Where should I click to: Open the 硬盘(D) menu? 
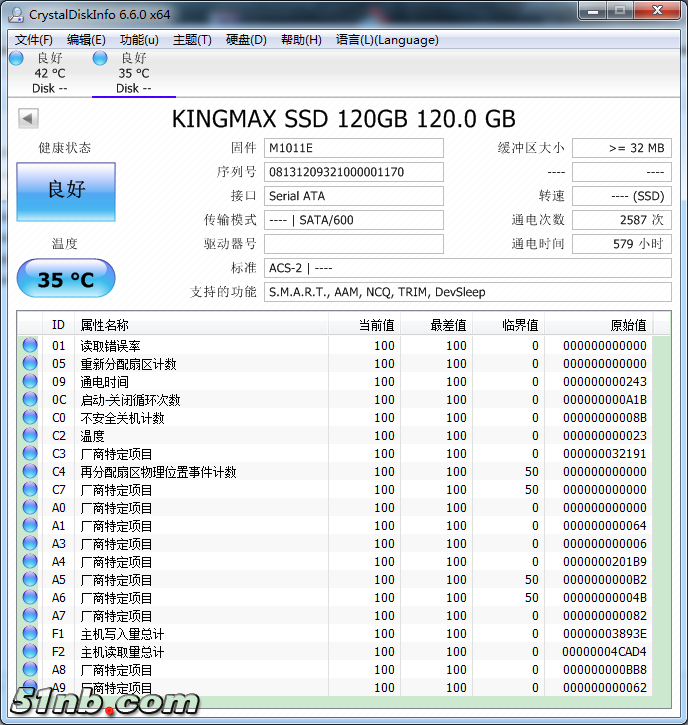(246, 40)
